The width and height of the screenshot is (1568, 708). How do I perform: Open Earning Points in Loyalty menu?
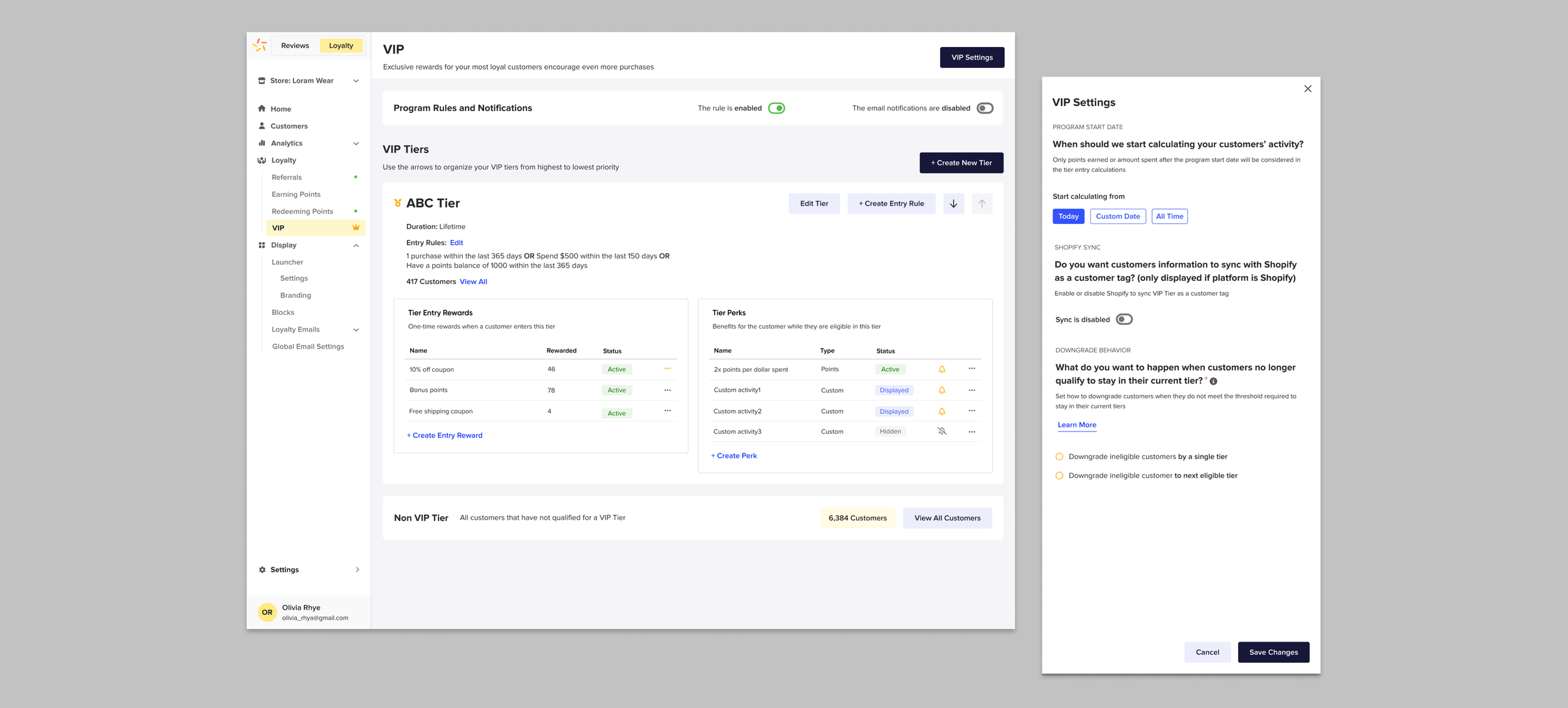coord(296,194)
